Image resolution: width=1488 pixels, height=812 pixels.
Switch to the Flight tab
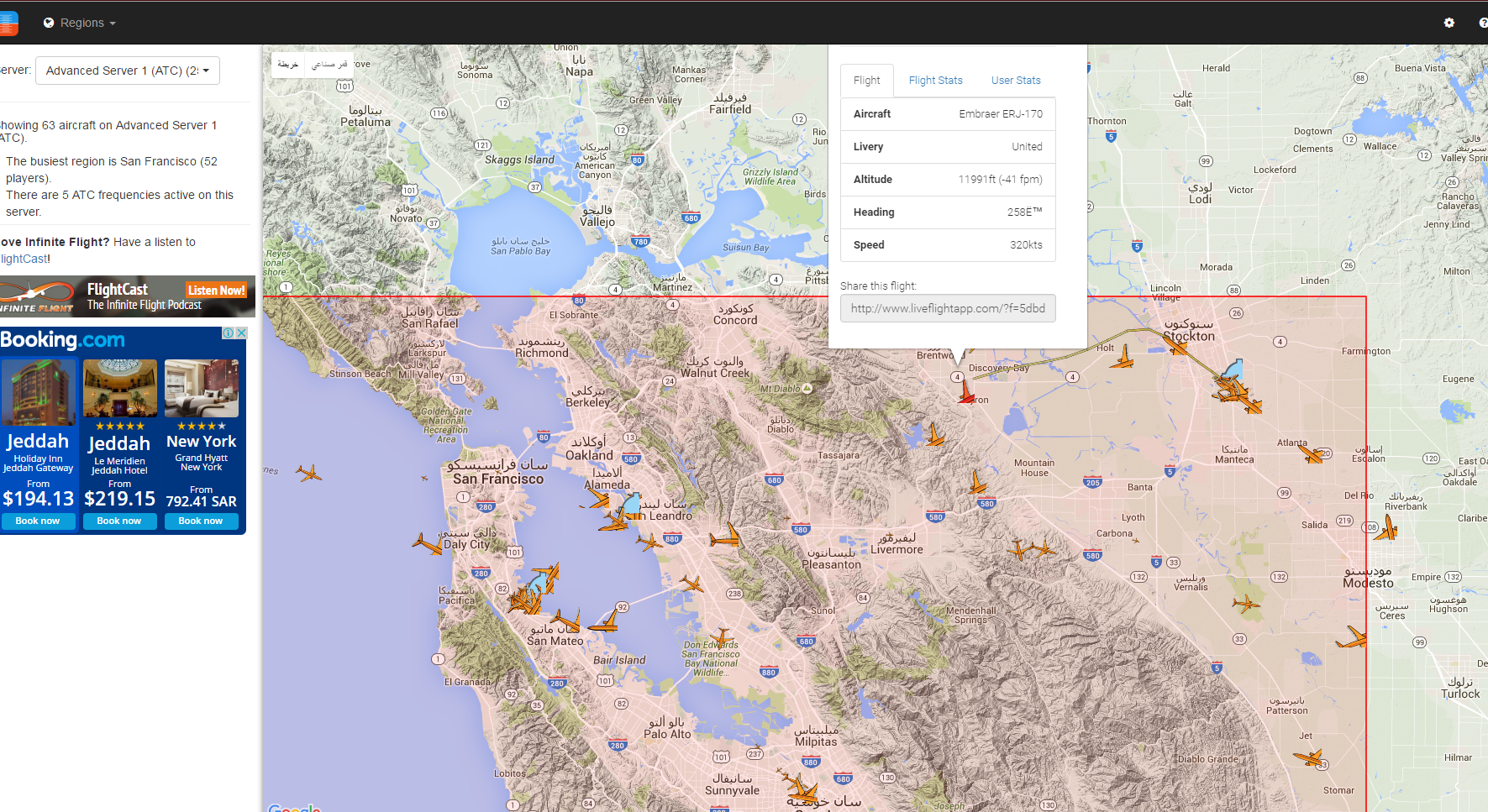coord(867,81)
